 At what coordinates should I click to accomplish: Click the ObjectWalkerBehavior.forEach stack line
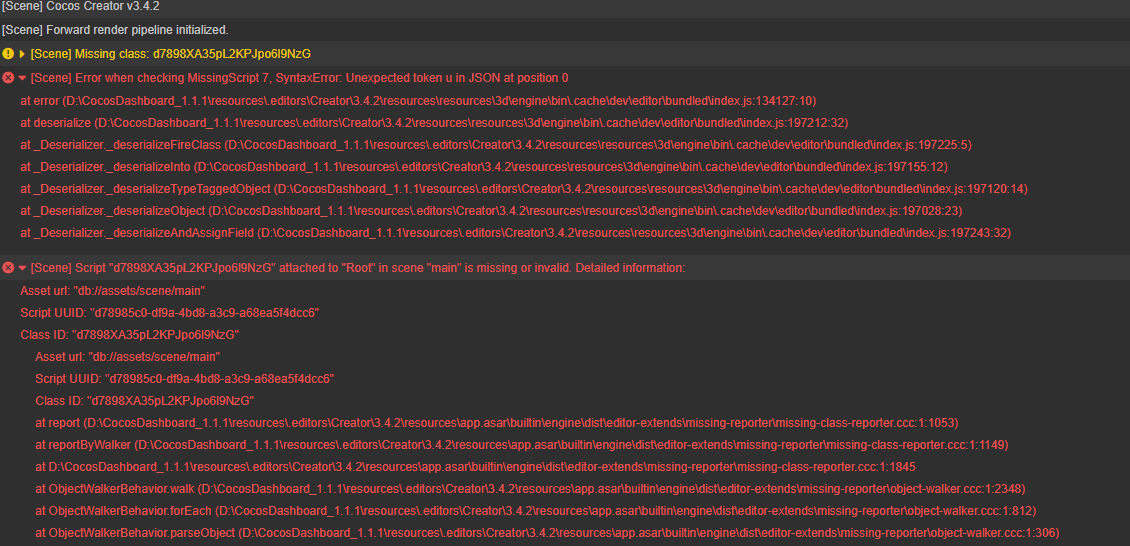pyautogui.click(x=535, y=511)
